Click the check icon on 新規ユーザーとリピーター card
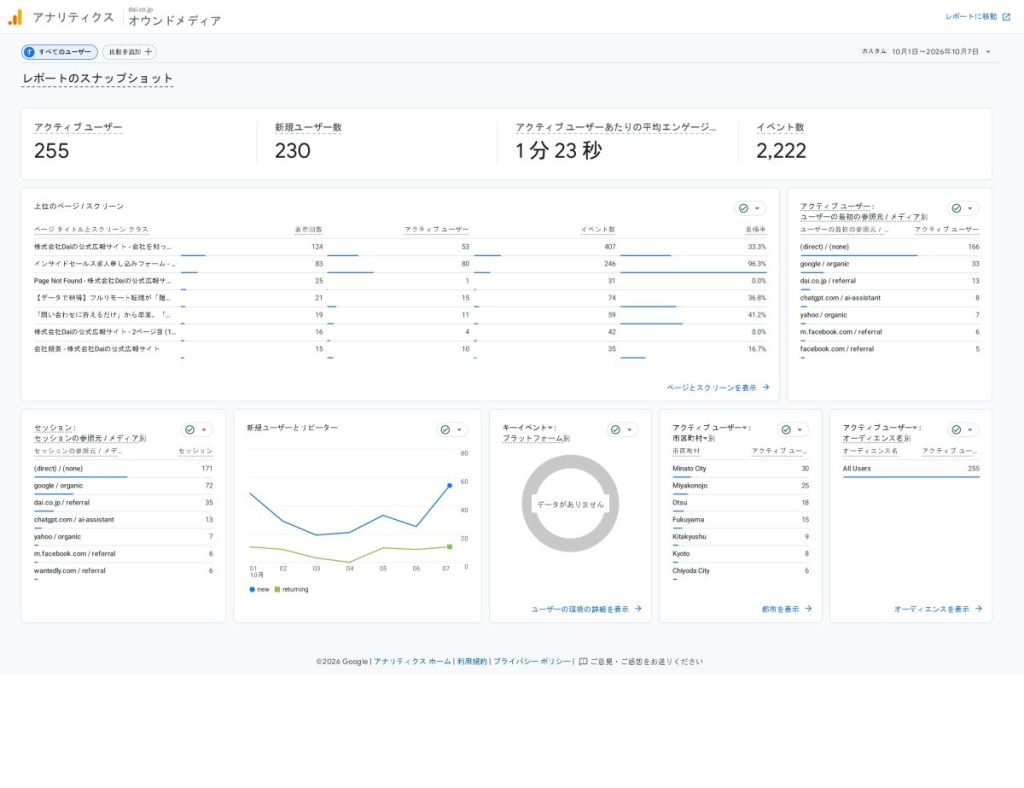This screenshot has height=788, width=1024. (x=445, y=430)
